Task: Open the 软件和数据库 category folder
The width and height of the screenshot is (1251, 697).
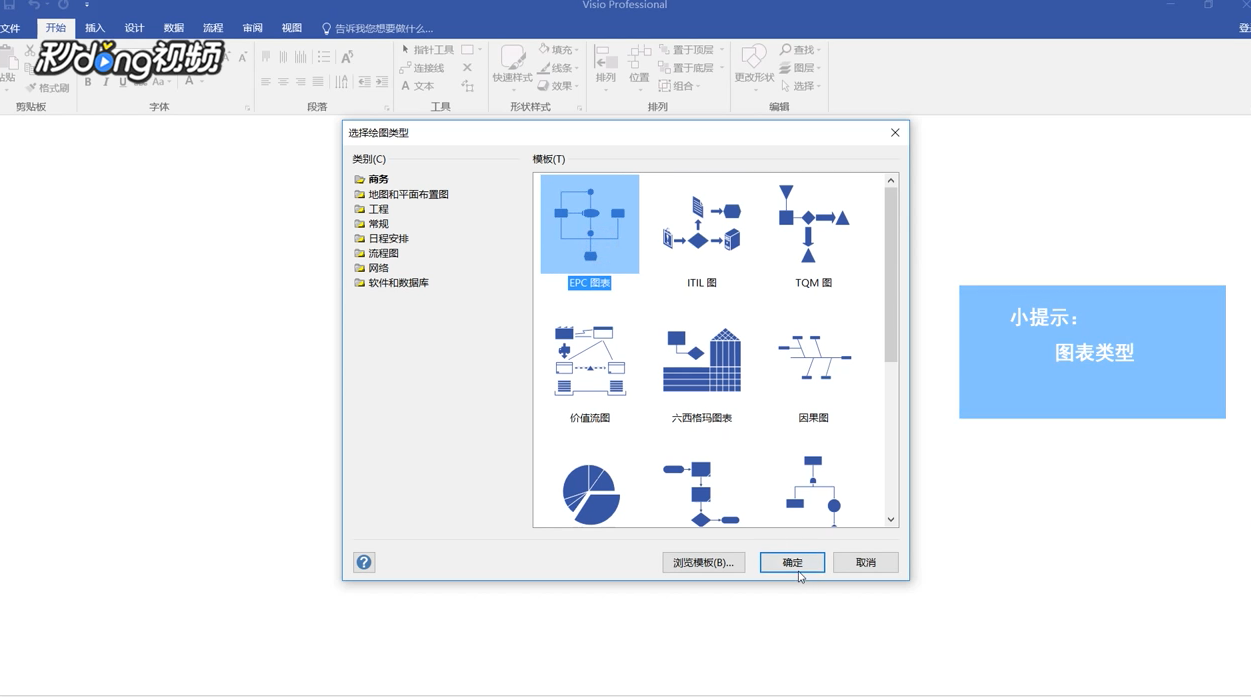Action: click(x=392, y=283)
